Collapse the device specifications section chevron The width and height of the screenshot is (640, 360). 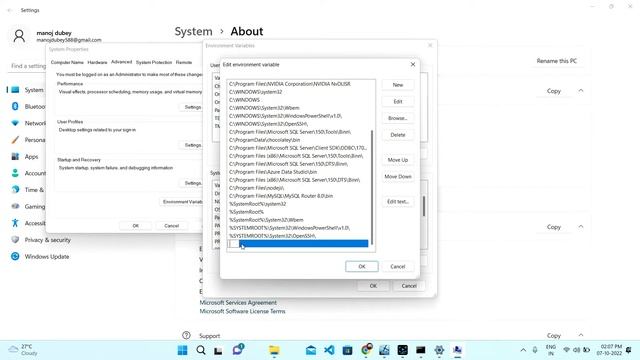[x=580, y=91]
